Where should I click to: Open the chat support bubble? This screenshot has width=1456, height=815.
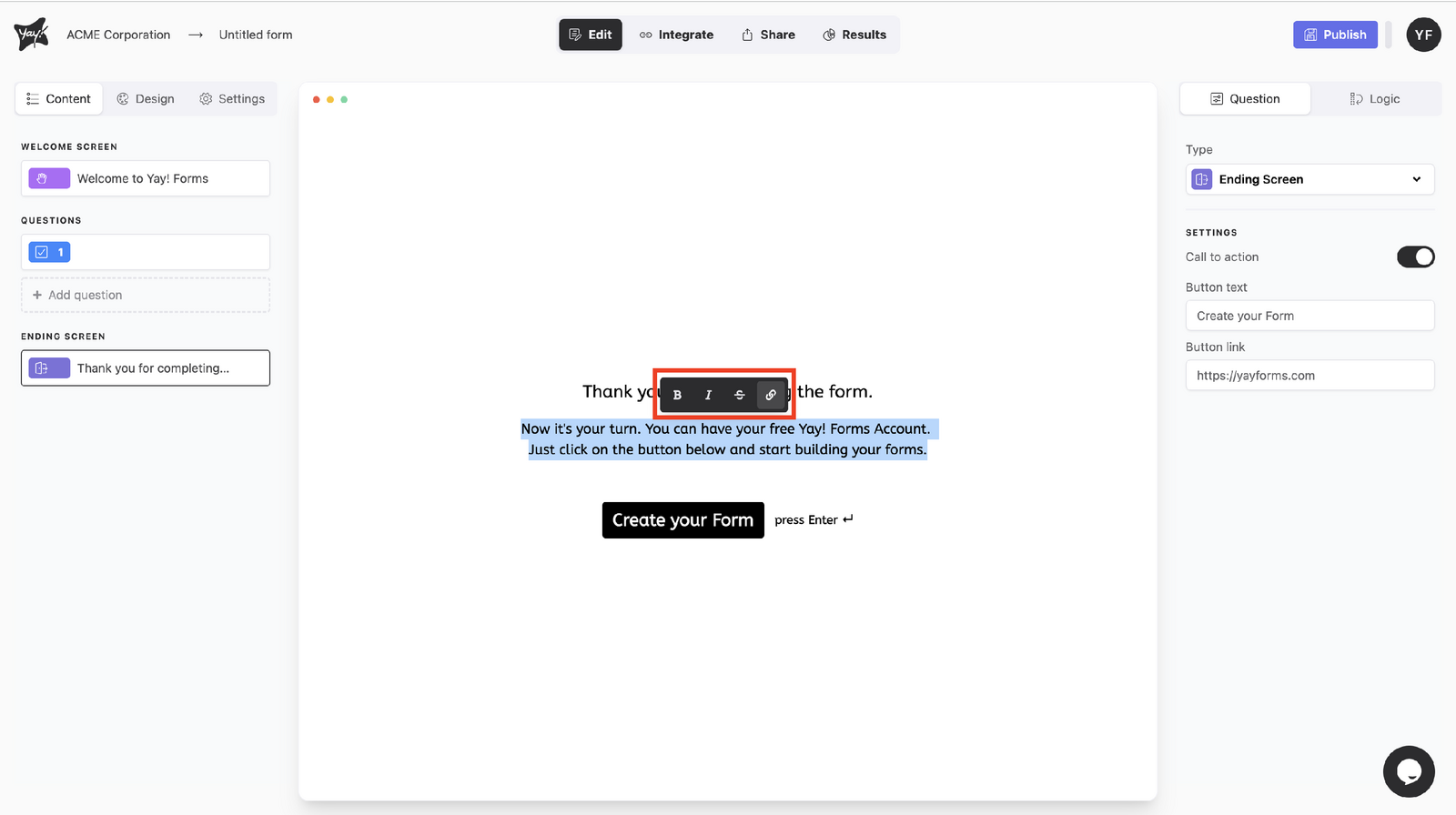[x=1409, y=771]
